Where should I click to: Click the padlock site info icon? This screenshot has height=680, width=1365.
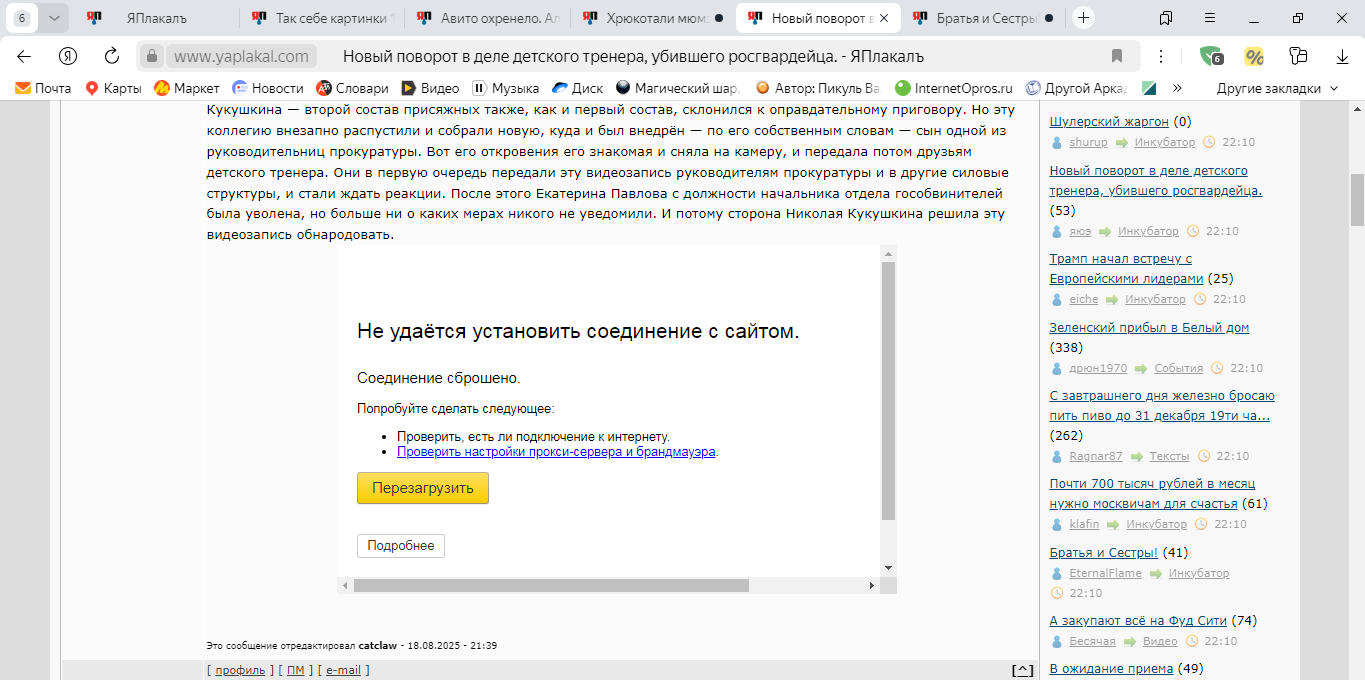coord(150,56)
